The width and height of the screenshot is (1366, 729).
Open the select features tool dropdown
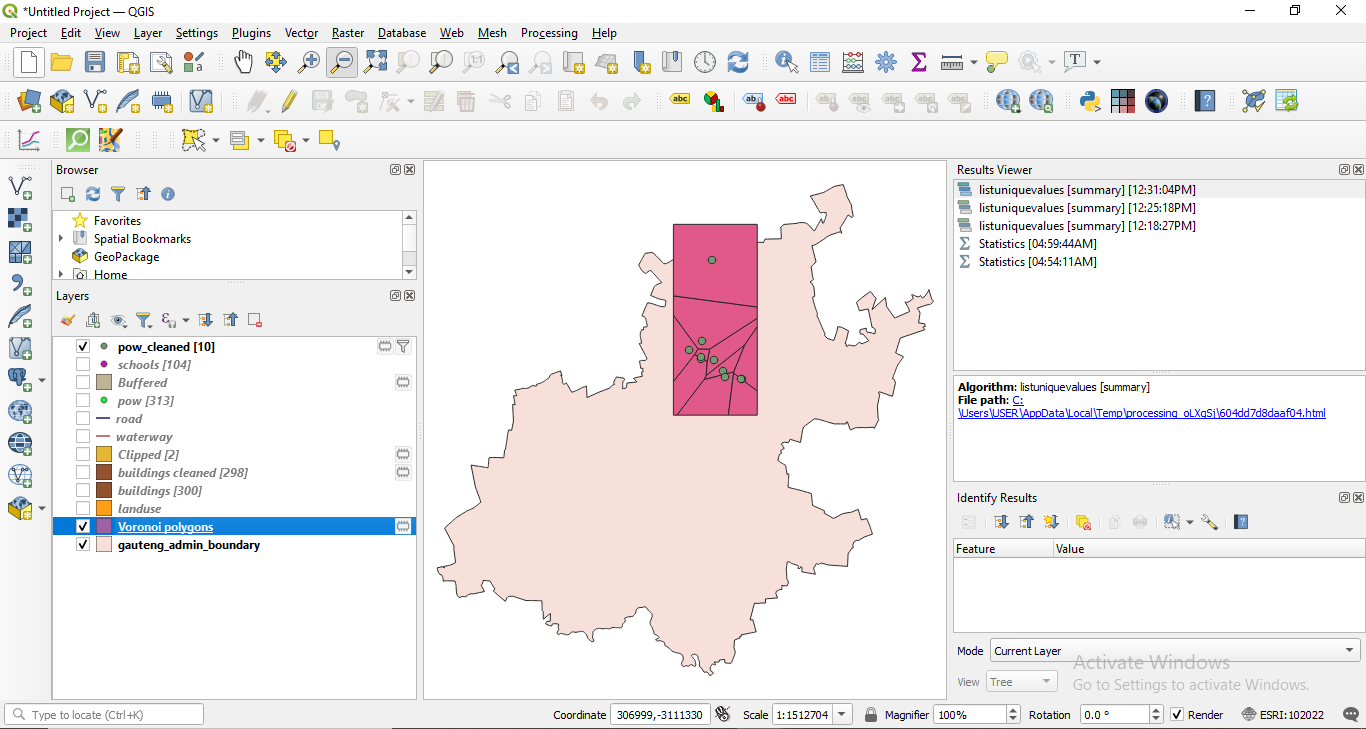[x=216, y=141]
